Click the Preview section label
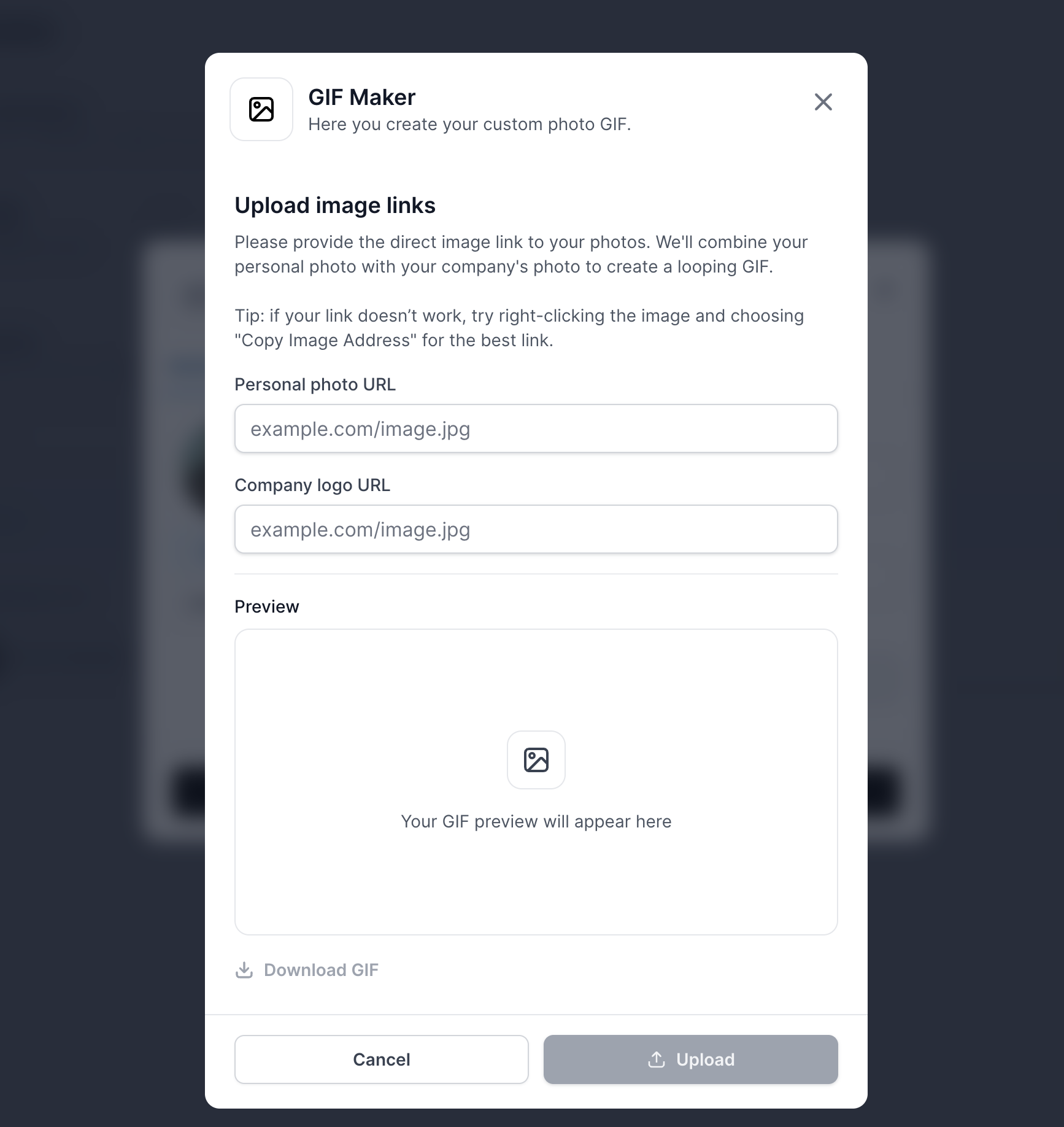The image size is (1064, 1127). coord(267,606)
